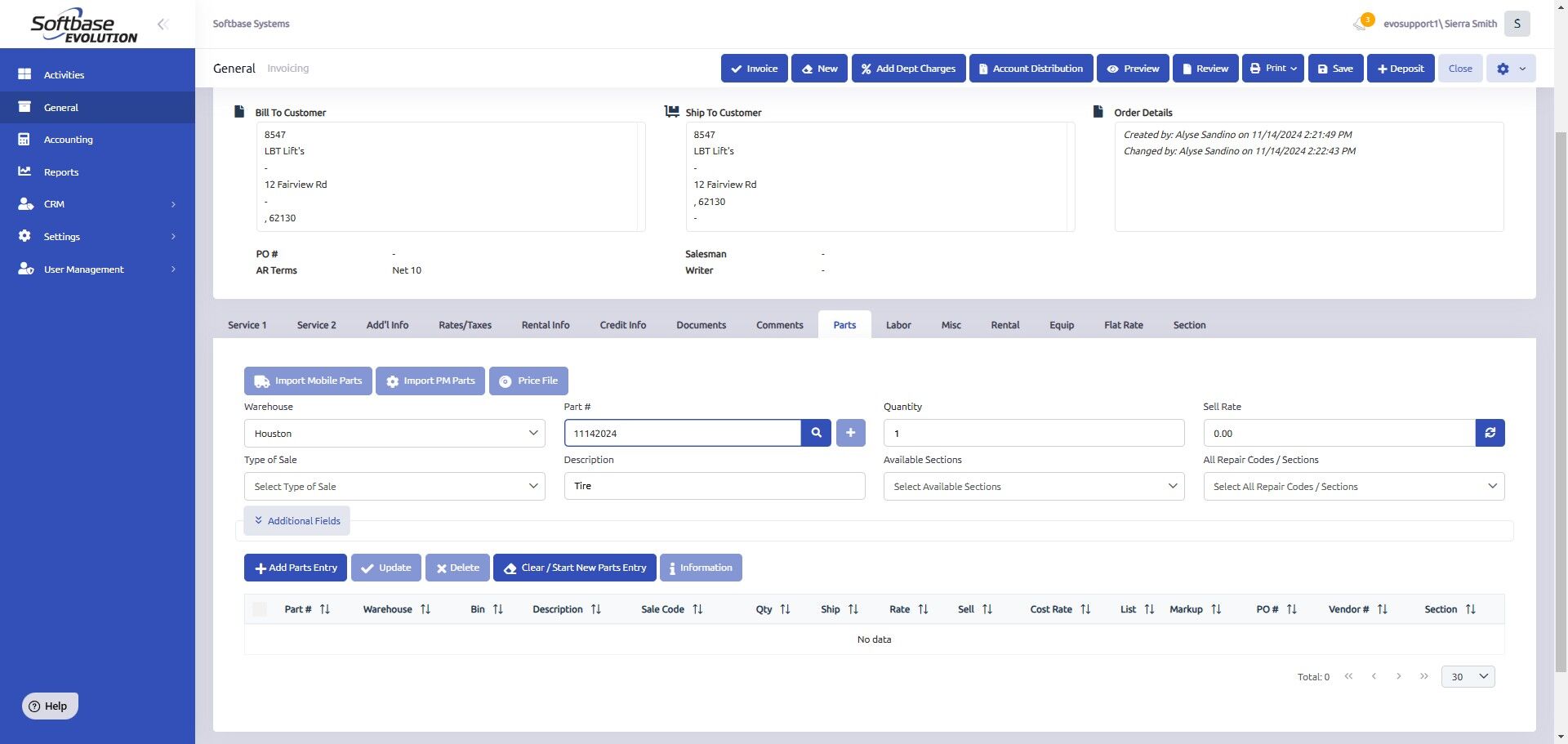Collapse the sidebar with the double chevron icon

(163, 24)
